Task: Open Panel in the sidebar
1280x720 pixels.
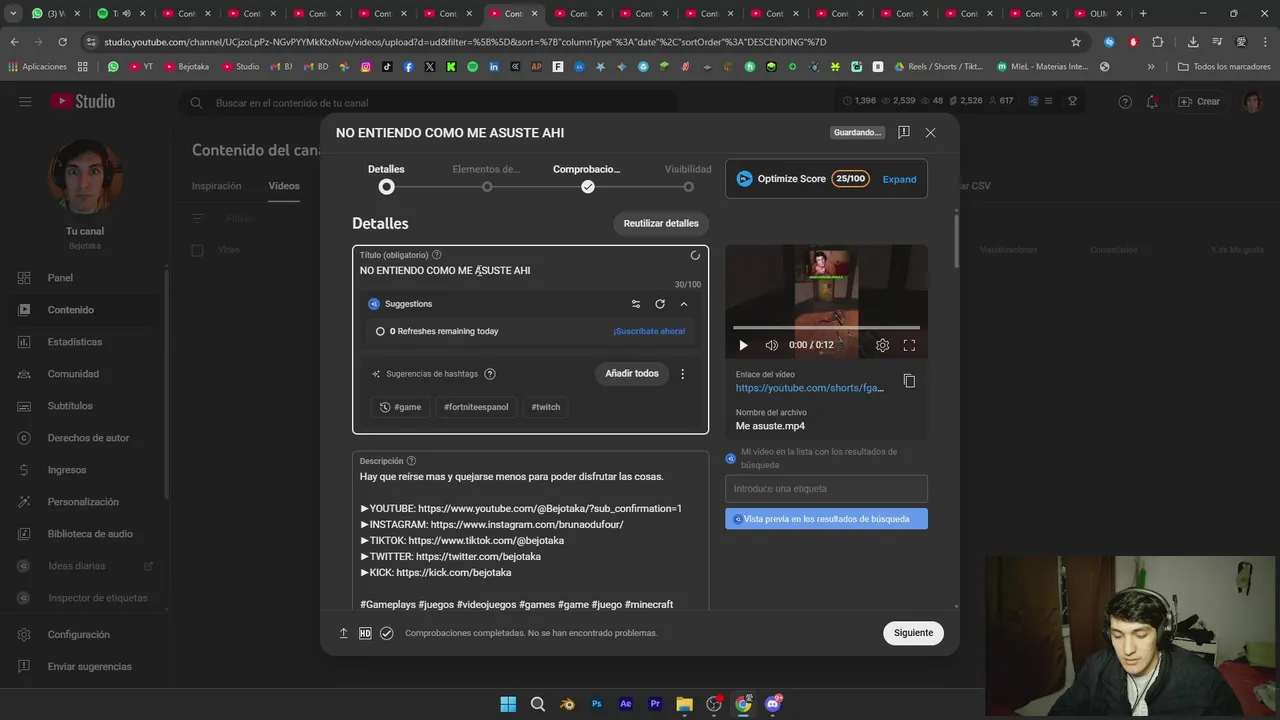Action: (x=84, y=278)
